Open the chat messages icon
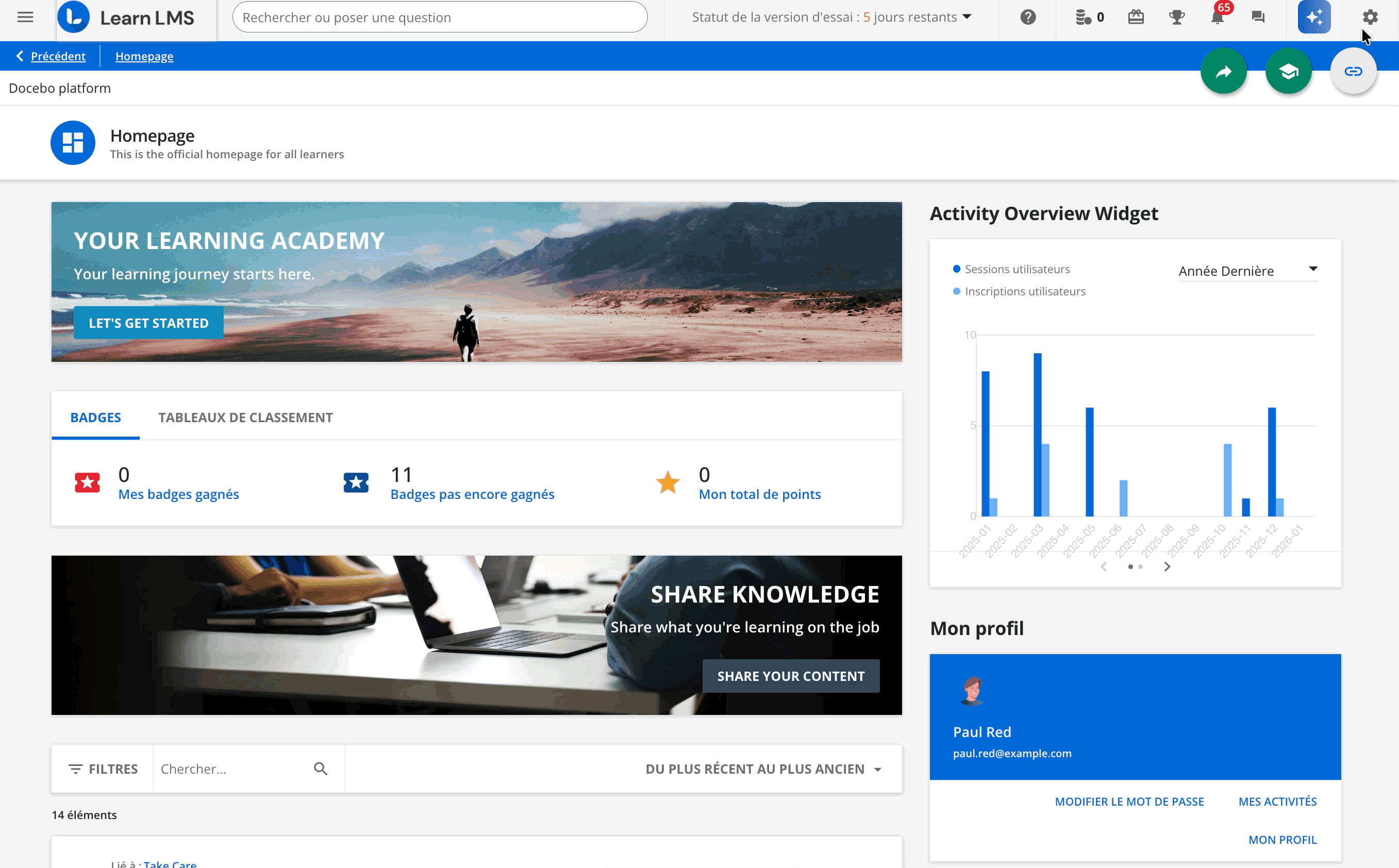Viewport: 1399px width, 868px height. tap(1258, 17)
